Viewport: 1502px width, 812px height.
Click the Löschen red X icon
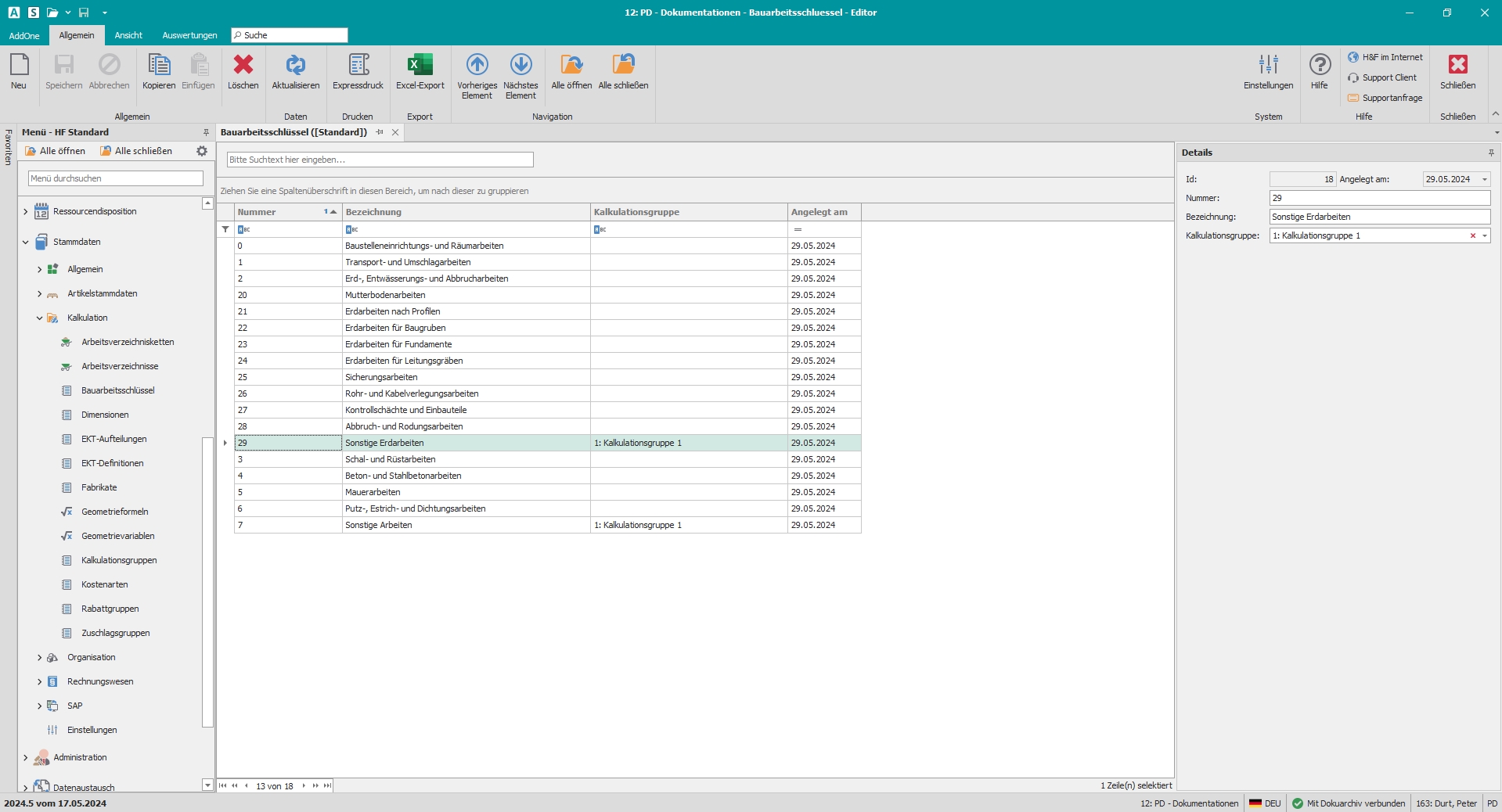(x=243, y=66)
